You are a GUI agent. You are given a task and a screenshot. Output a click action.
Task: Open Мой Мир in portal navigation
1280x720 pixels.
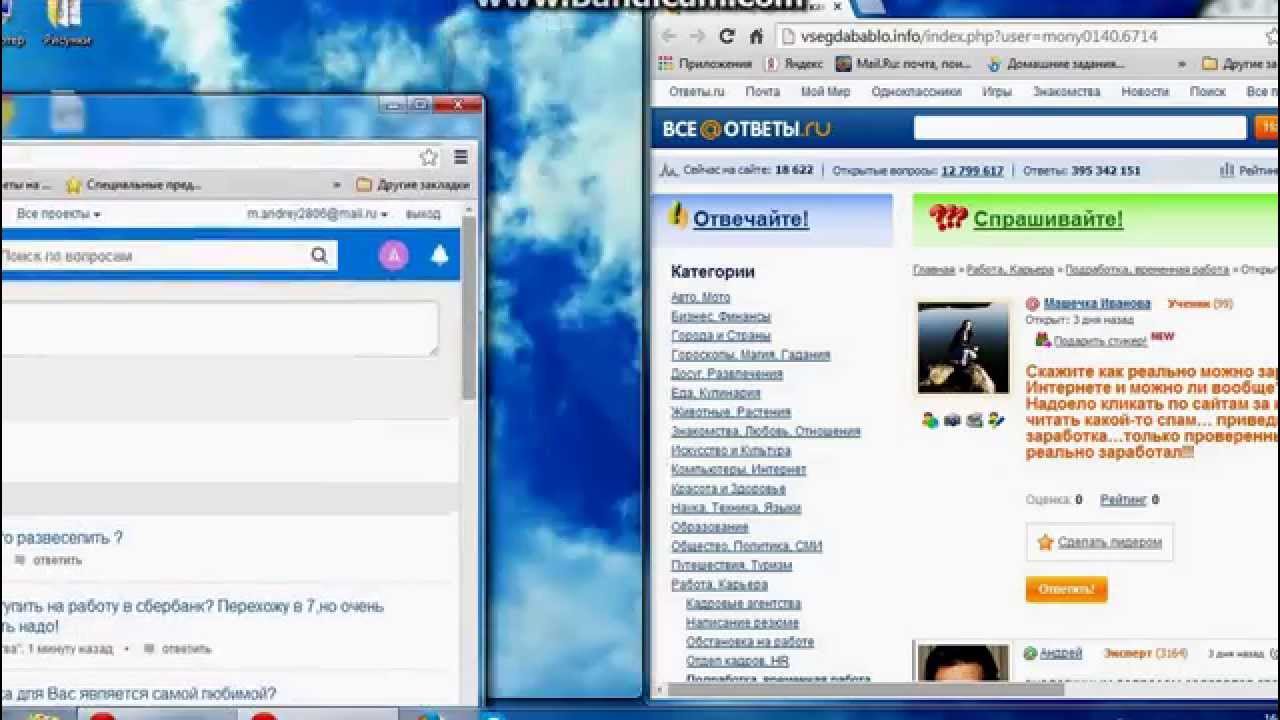click(x=825, y=91)
